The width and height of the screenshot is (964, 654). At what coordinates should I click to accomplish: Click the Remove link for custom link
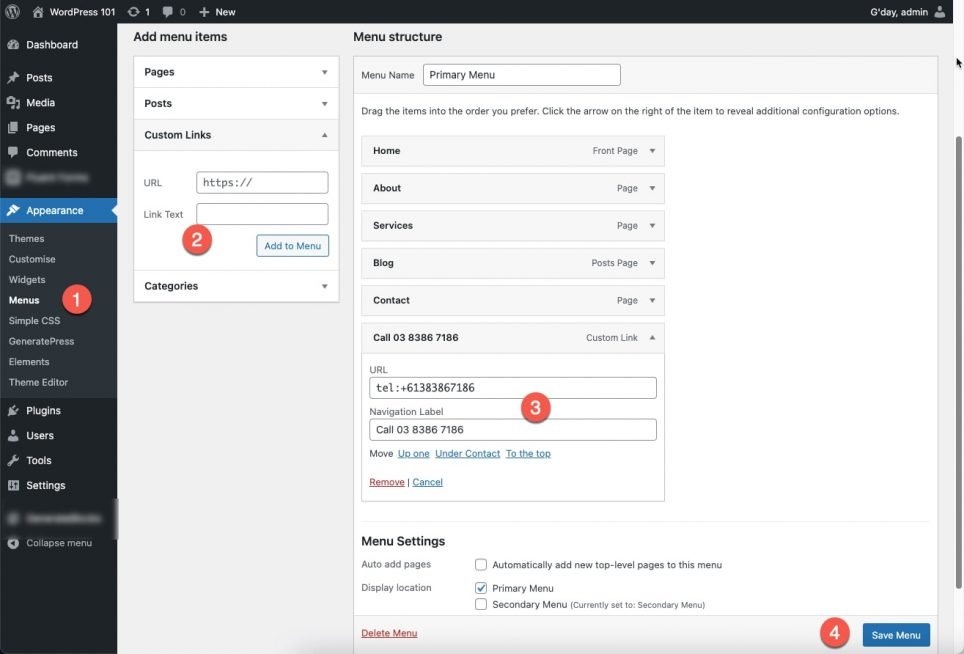click(387, 482)
